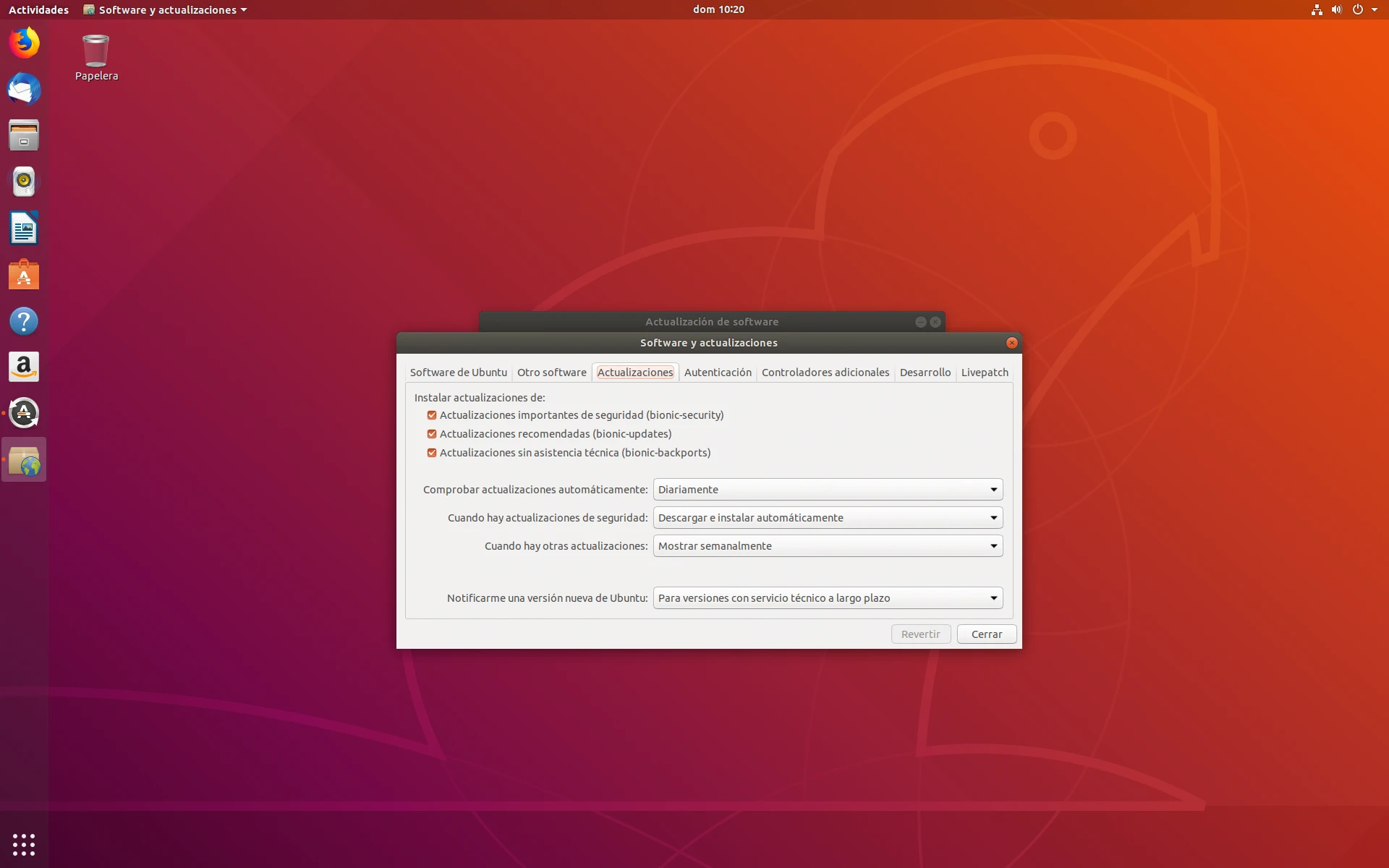This screenshot has width=1389, height=868.
Task: Click the Amazon dock icon
Action: [24, 367]
